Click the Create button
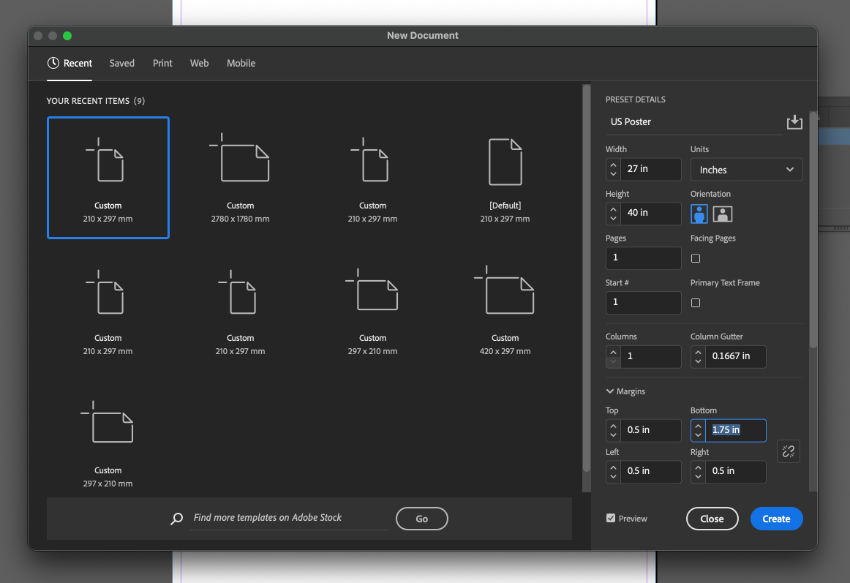850x583 pixels. pos(776,518)
